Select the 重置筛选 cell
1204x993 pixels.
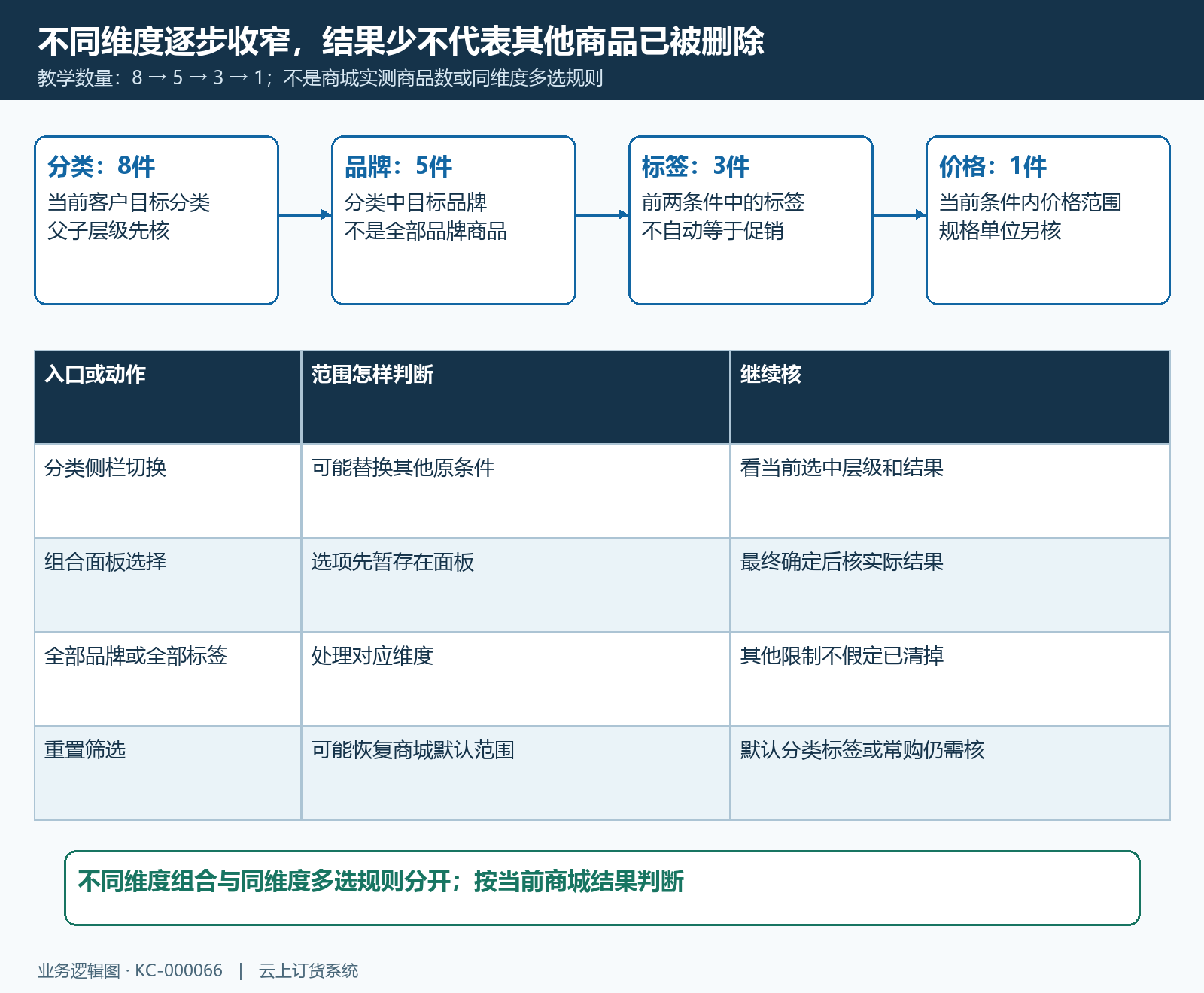(168, 773)
